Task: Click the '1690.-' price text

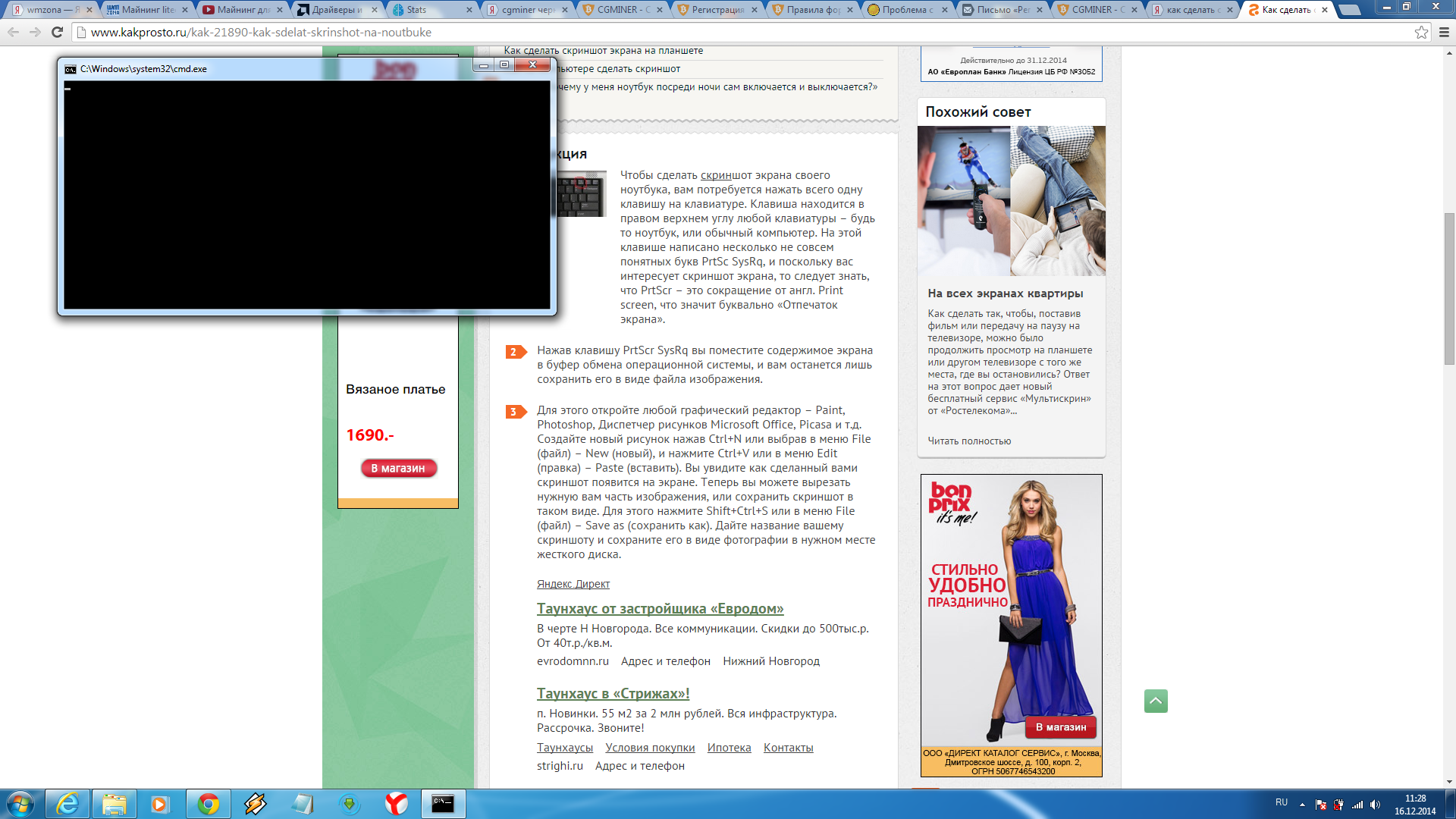Action: [x=370, y=435]
